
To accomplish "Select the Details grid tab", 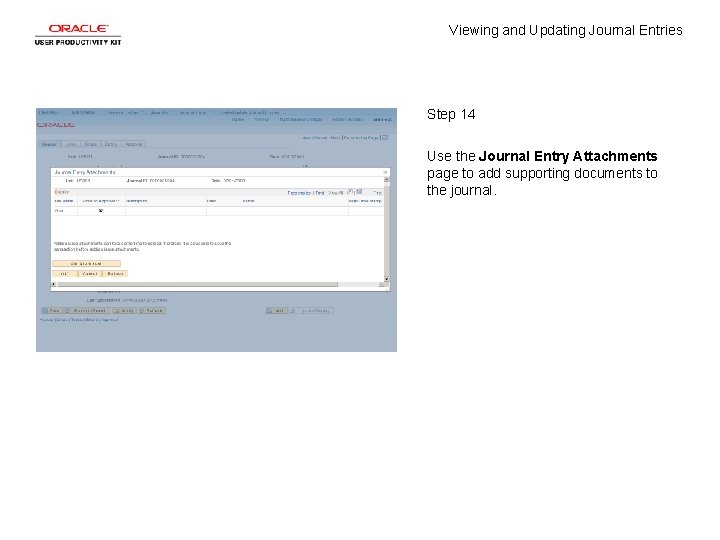I will click(62, 192).
